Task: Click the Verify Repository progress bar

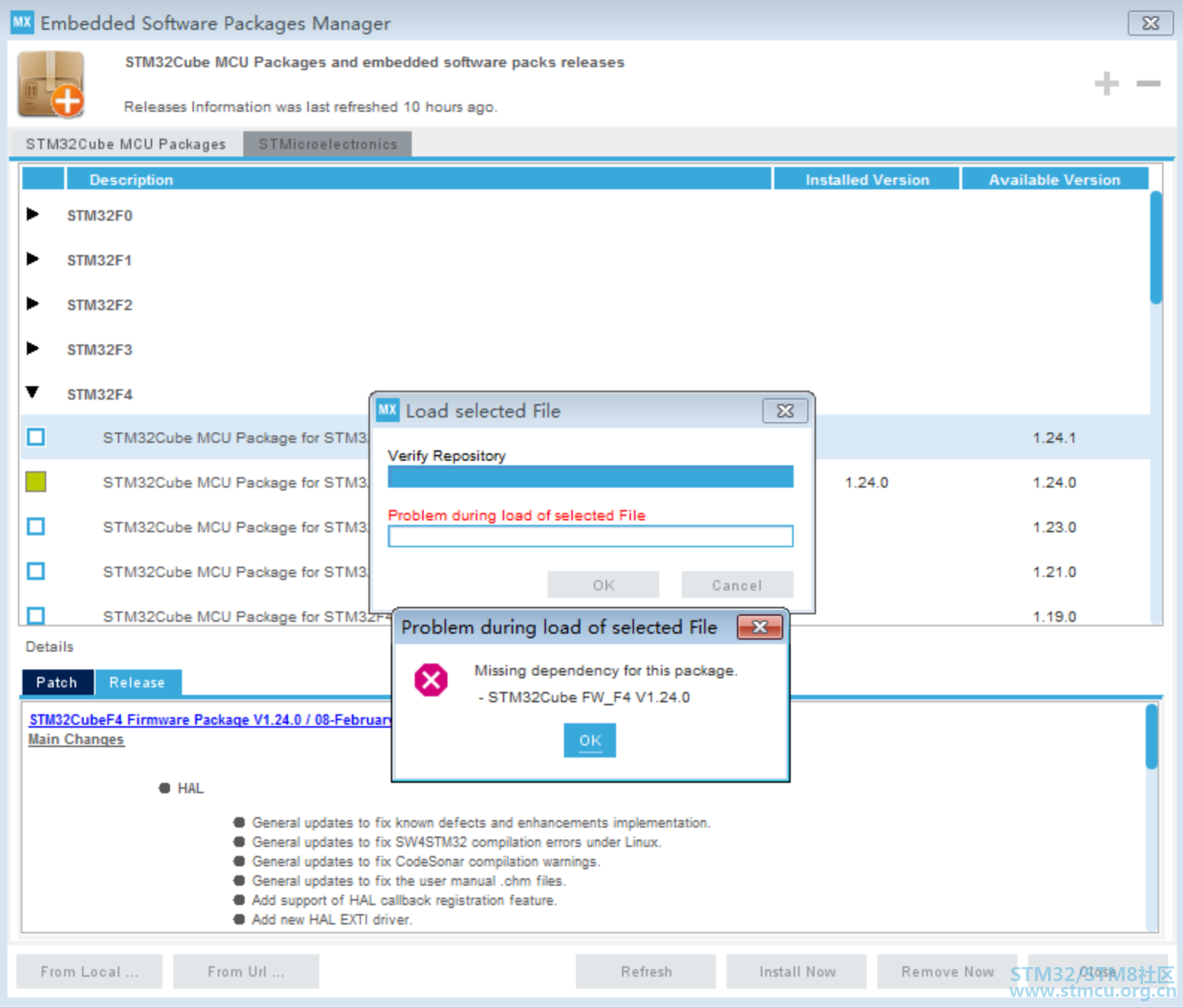Action: coord(590,476)
